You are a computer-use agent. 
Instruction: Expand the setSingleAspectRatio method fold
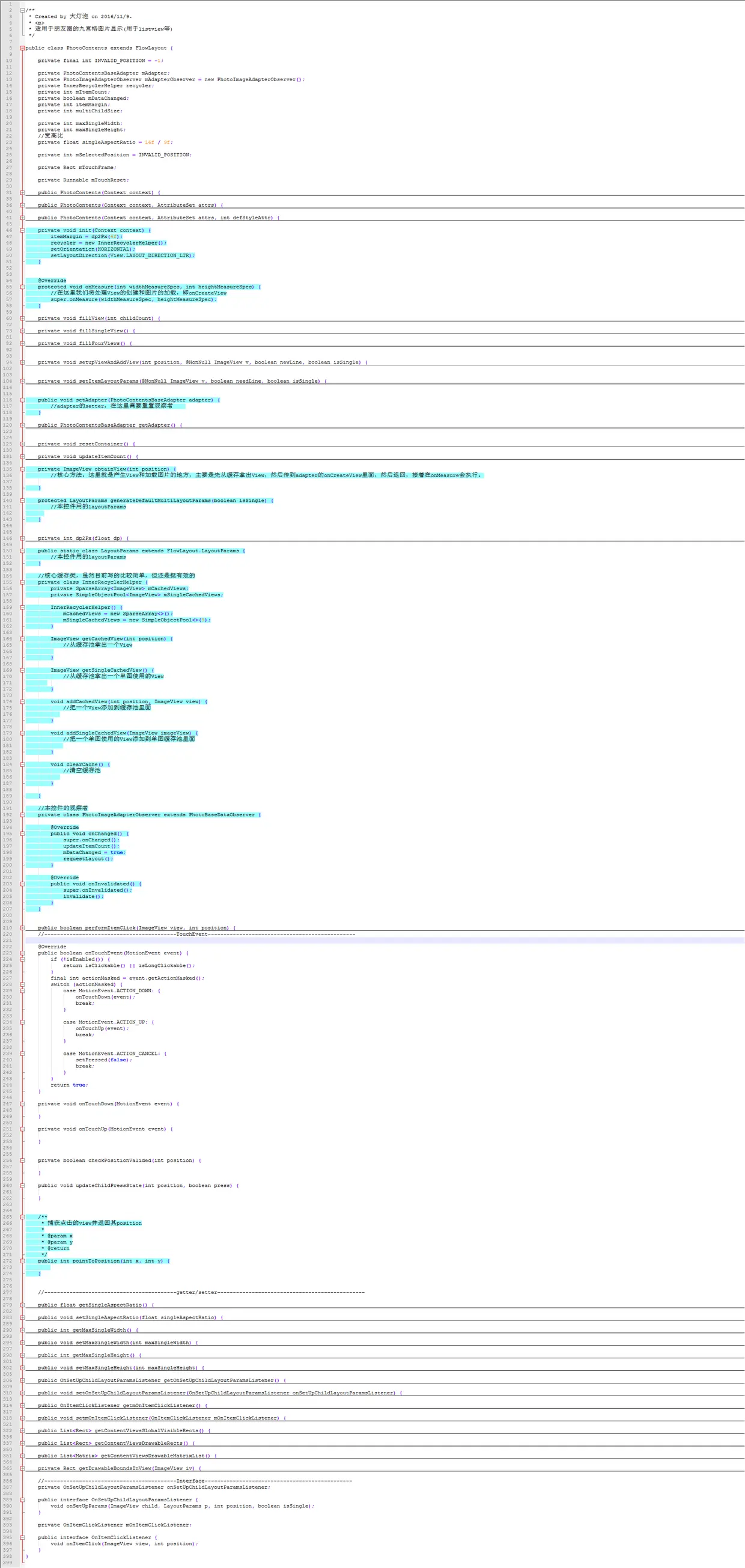(22, 1317)
